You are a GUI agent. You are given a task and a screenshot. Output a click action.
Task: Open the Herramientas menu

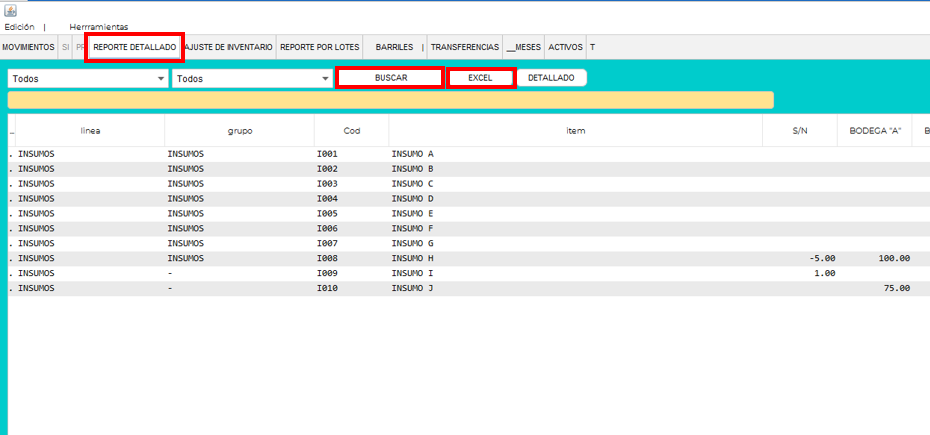point(98,27)
